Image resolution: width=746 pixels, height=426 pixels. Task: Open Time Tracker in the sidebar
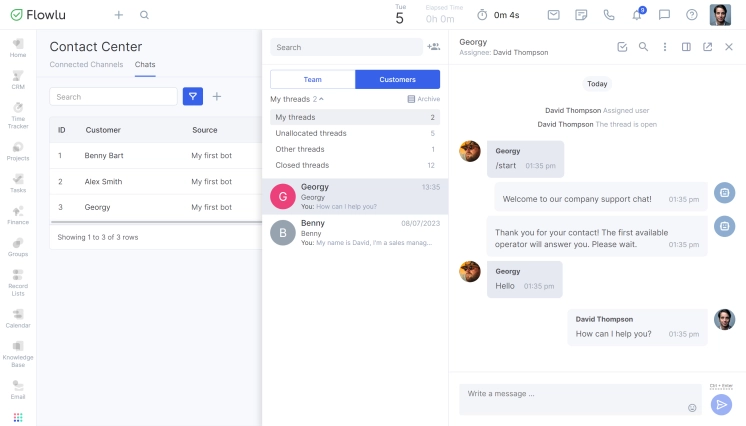point(18,115)
